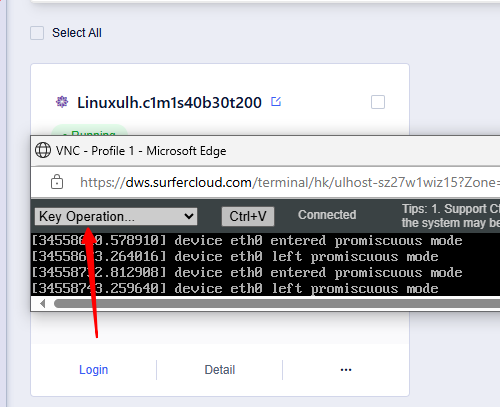Screen dimensions: 500x407
Task: Click the globe icon in the VNC window title bar
Action: [43, 150]
